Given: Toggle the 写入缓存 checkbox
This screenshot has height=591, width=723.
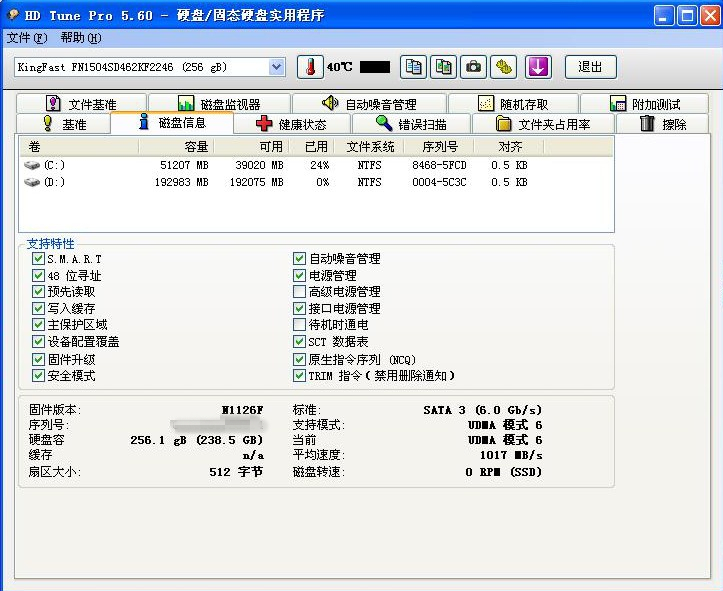Looking at the screenshot, I should [38, 308].
